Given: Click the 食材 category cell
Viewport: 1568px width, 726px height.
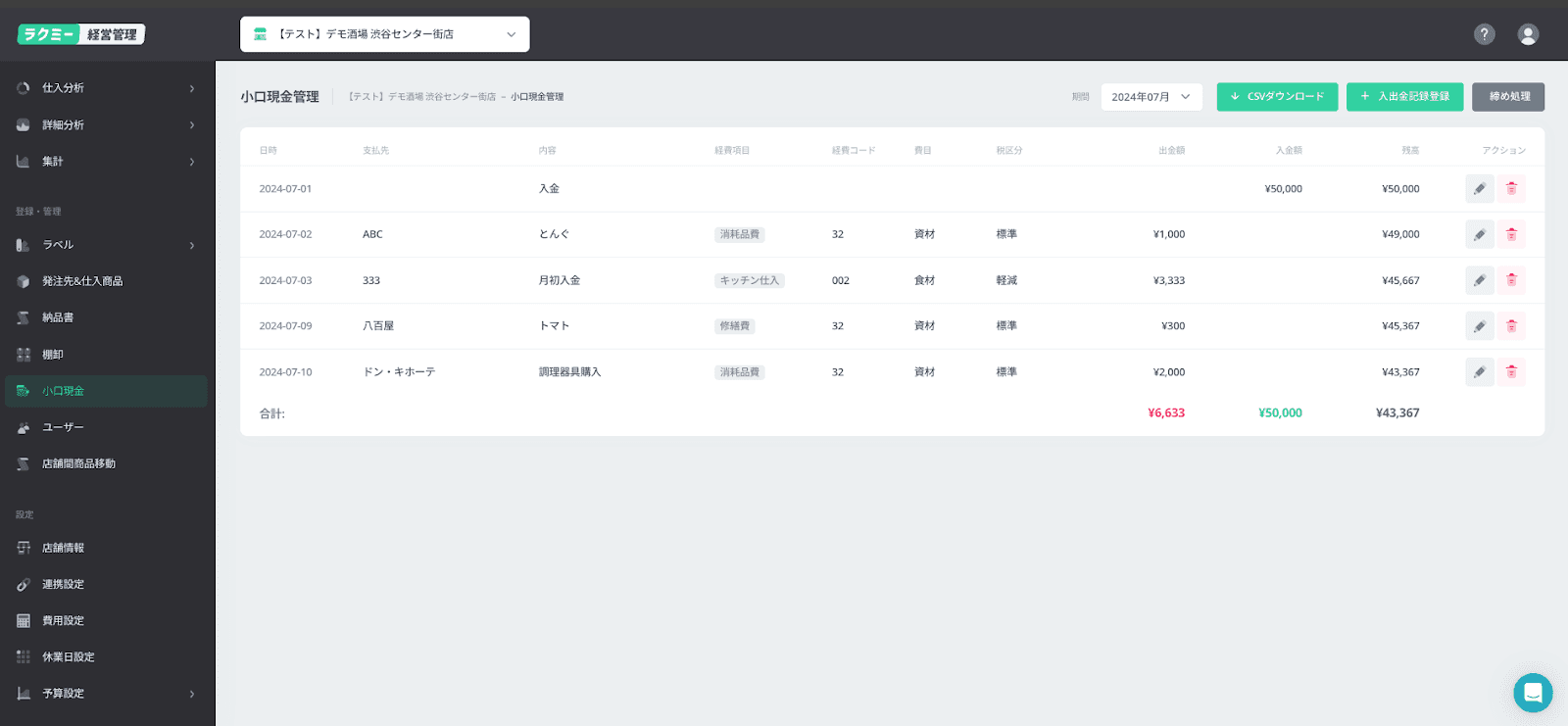Looking at the screenshot, I should [x=924, y=280].
